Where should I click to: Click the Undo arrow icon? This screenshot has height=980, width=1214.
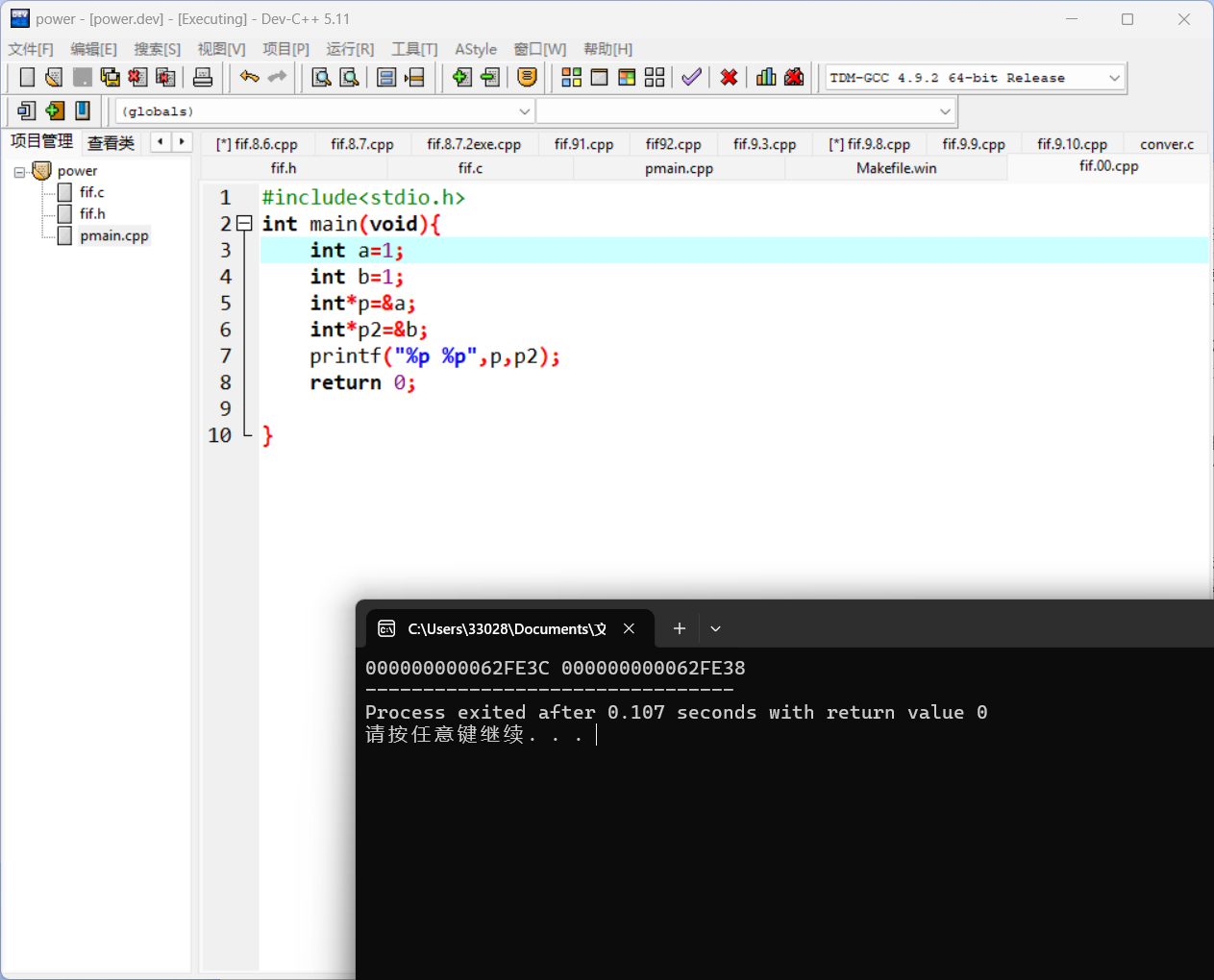click(250, 78)
